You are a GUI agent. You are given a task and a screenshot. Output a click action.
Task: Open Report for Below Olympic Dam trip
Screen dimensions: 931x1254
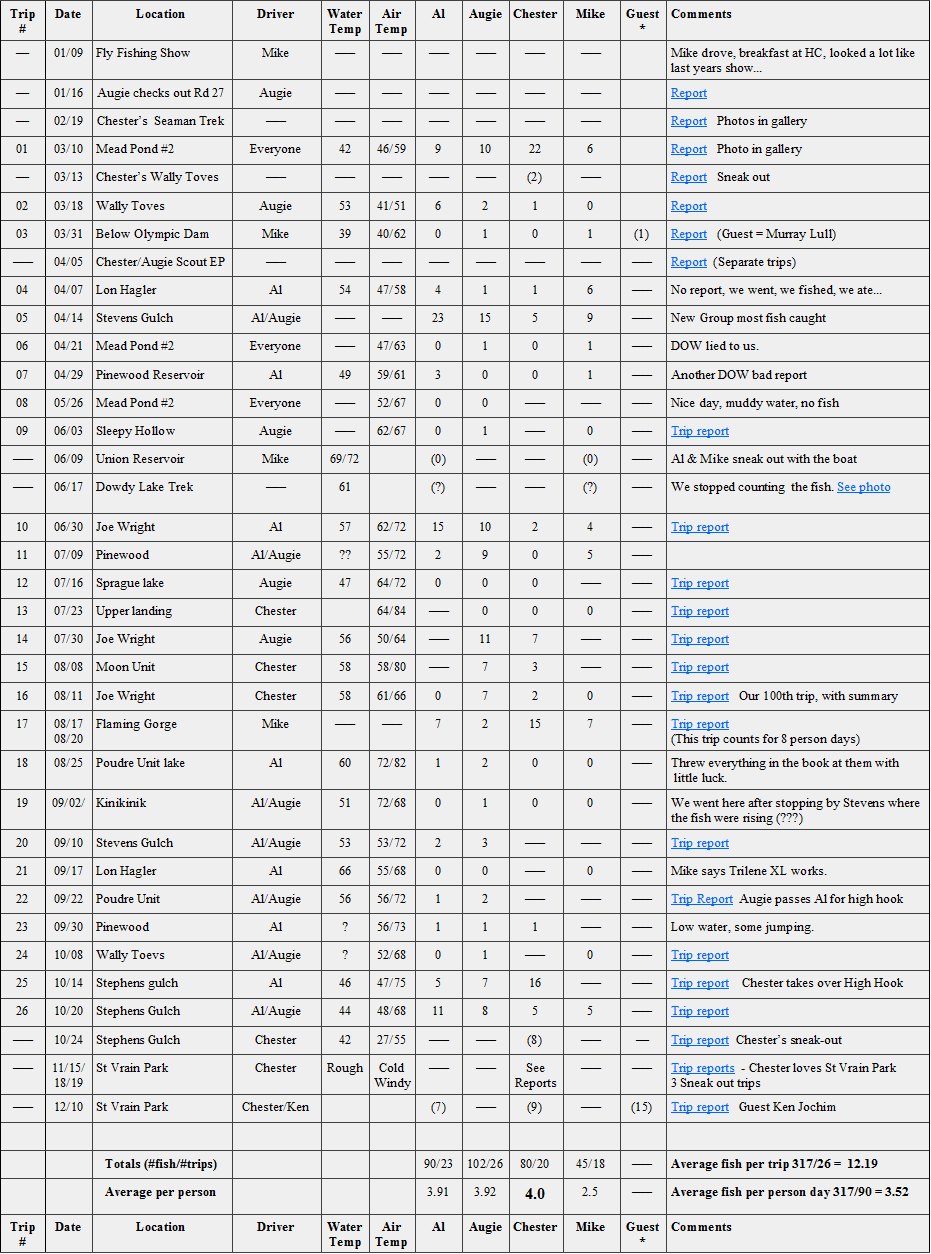click(688, 234)
